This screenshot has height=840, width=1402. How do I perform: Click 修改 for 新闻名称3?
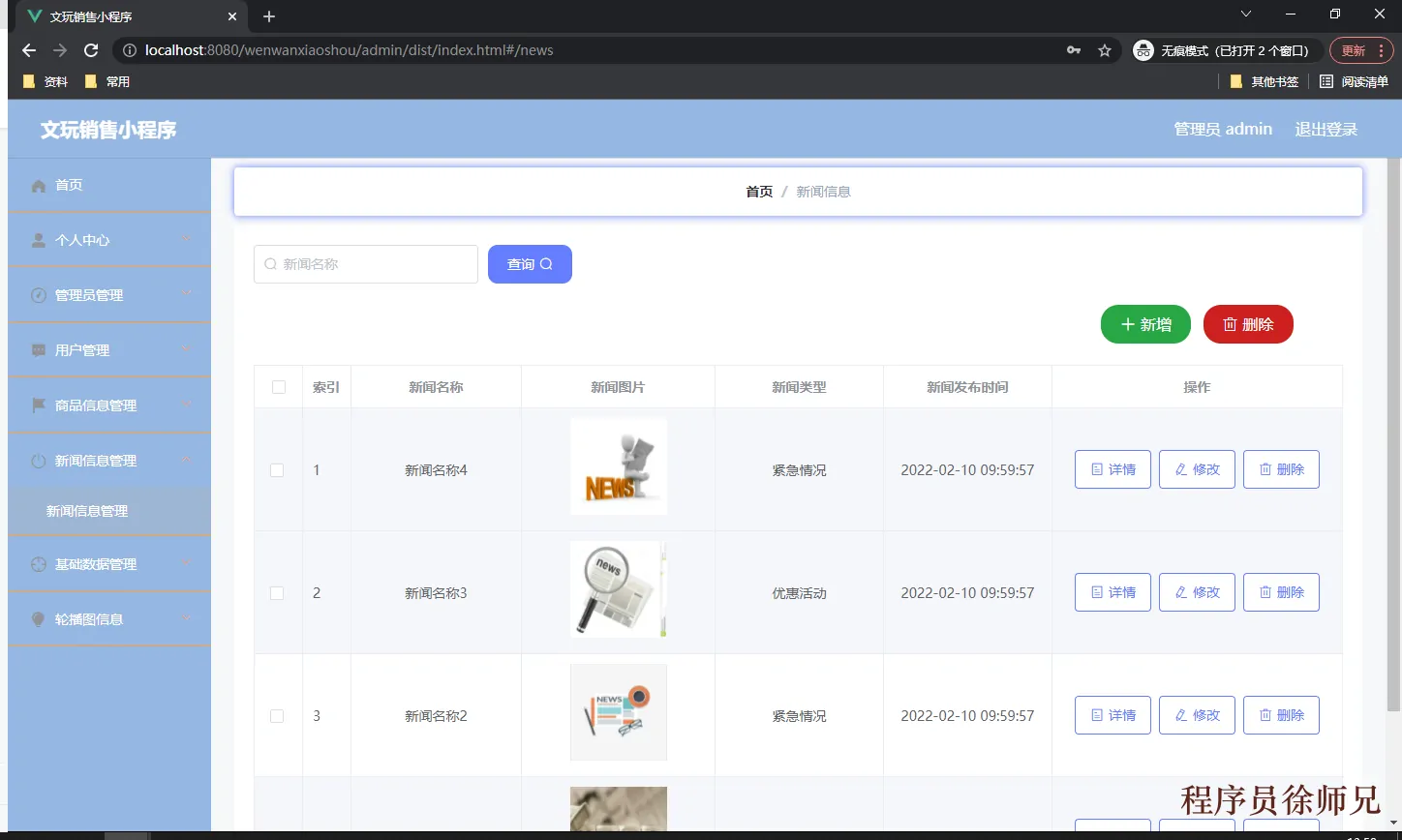point(1197,592)
